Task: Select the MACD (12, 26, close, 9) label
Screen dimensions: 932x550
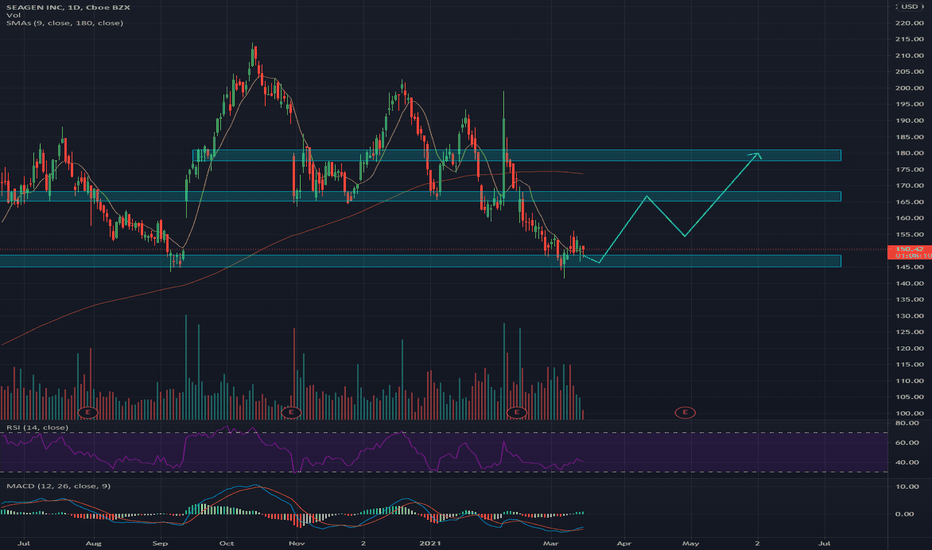Action: [x=58, y=486]
